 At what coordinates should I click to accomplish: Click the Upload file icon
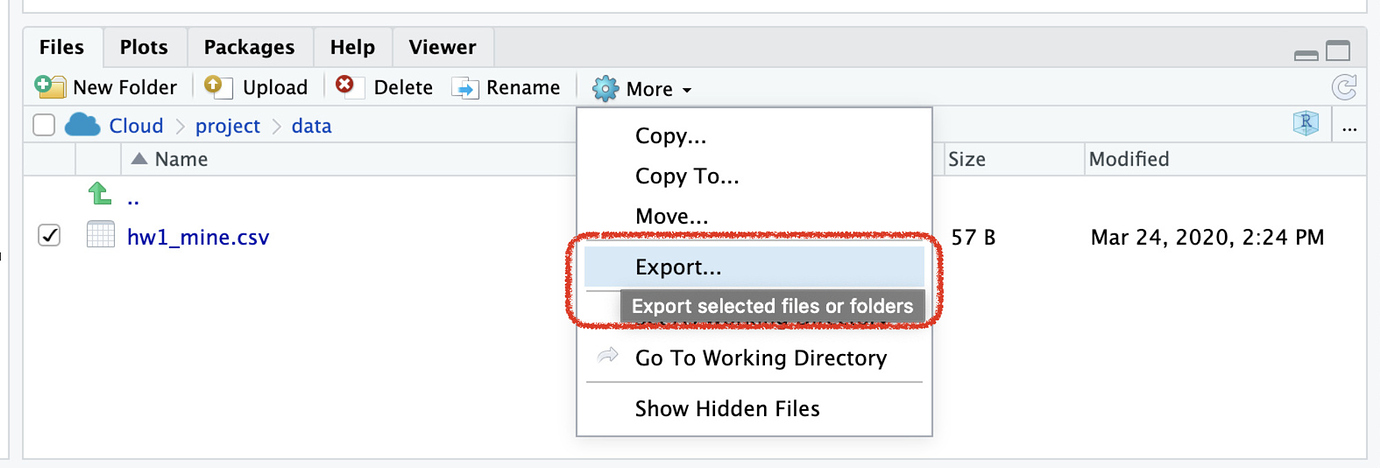click(218, 87)
